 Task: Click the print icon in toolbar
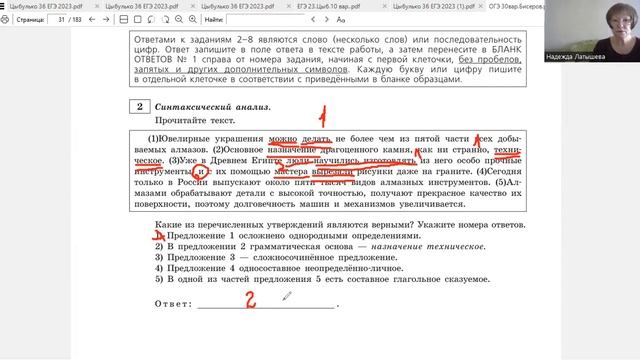click(x=4, y=20)
